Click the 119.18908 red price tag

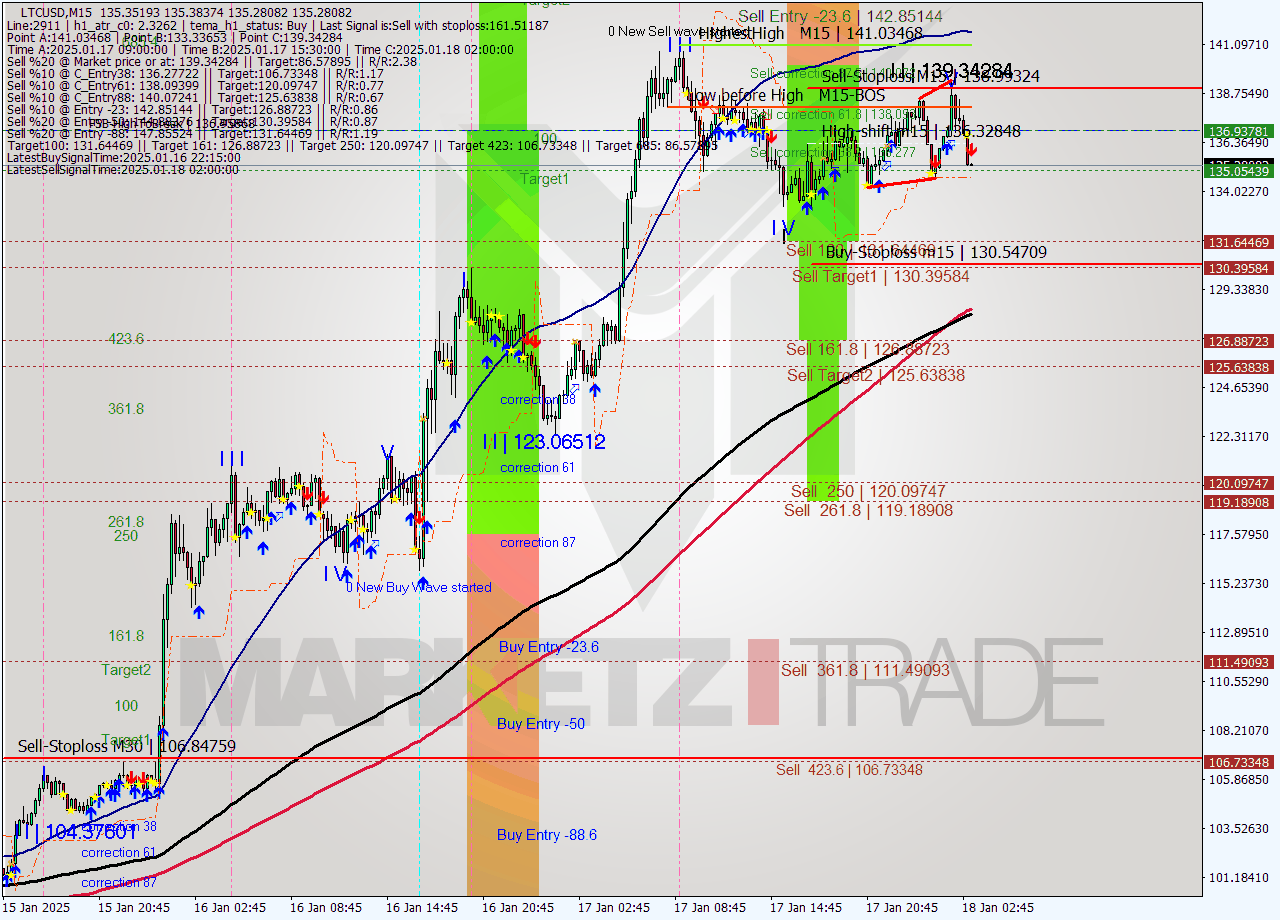point(1240,502)
